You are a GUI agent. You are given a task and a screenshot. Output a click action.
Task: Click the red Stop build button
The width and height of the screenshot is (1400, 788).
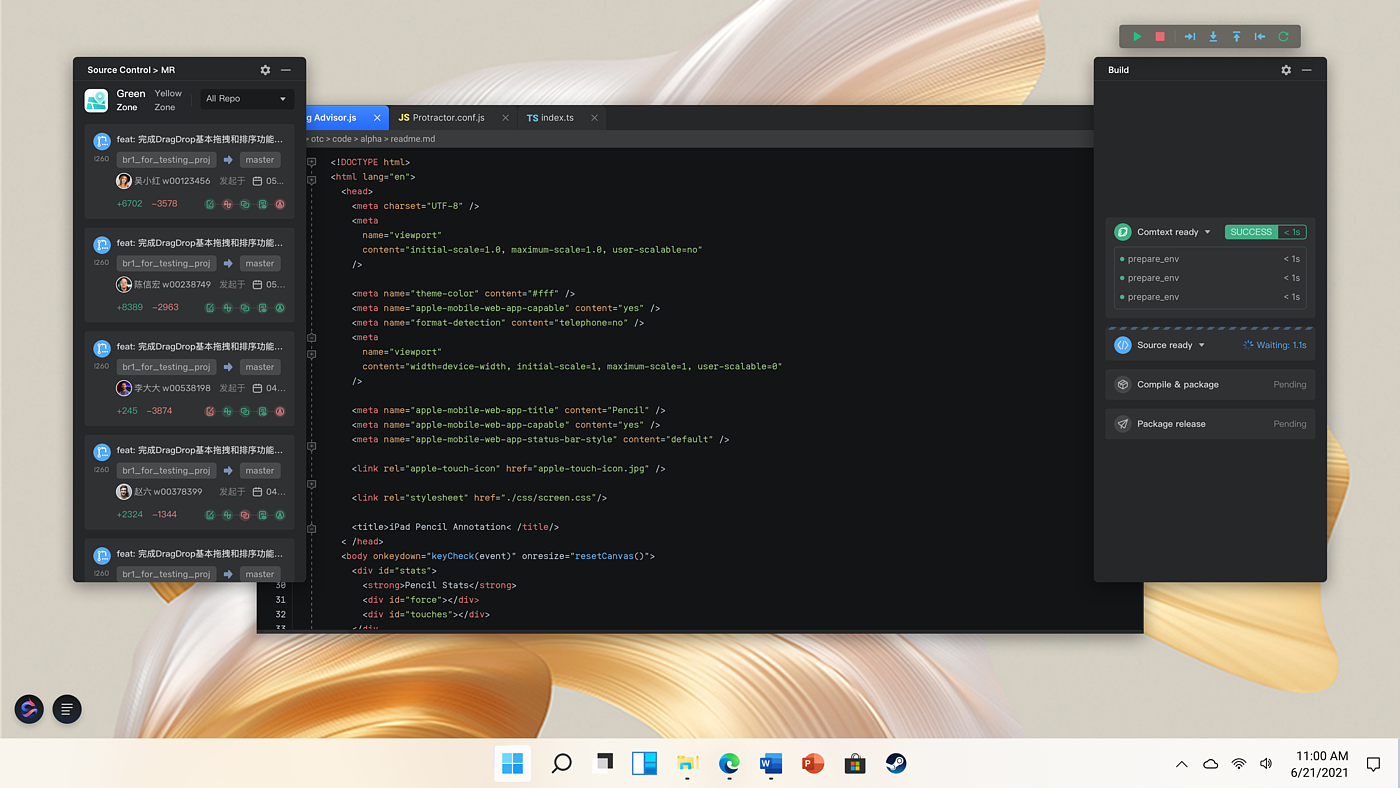click(1160, 37)
